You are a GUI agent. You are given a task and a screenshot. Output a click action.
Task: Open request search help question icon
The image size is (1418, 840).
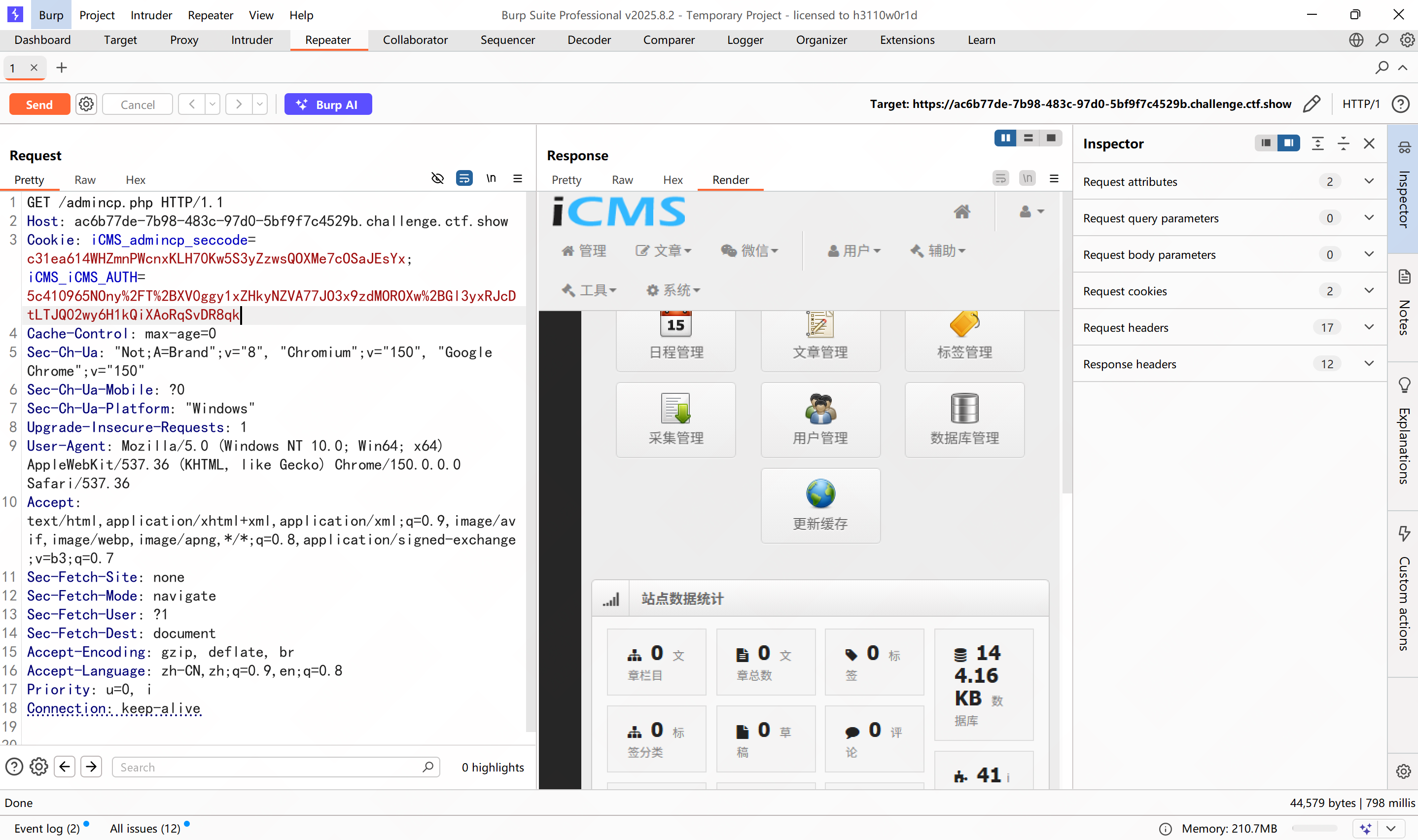click(x=14, y=767)
